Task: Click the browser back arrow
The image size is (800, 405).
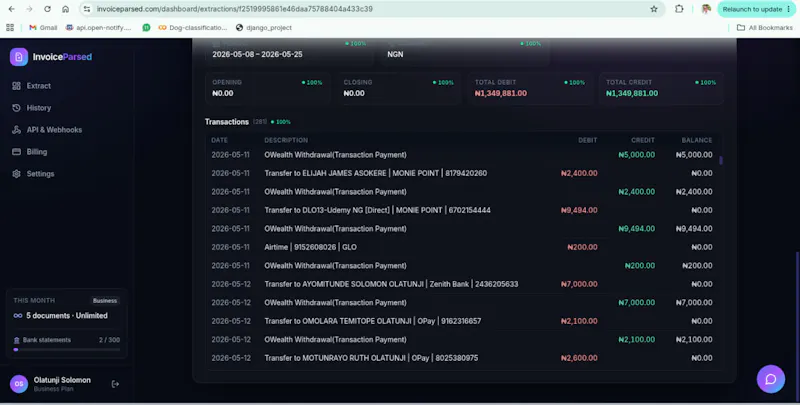Action: pos(11,9)
